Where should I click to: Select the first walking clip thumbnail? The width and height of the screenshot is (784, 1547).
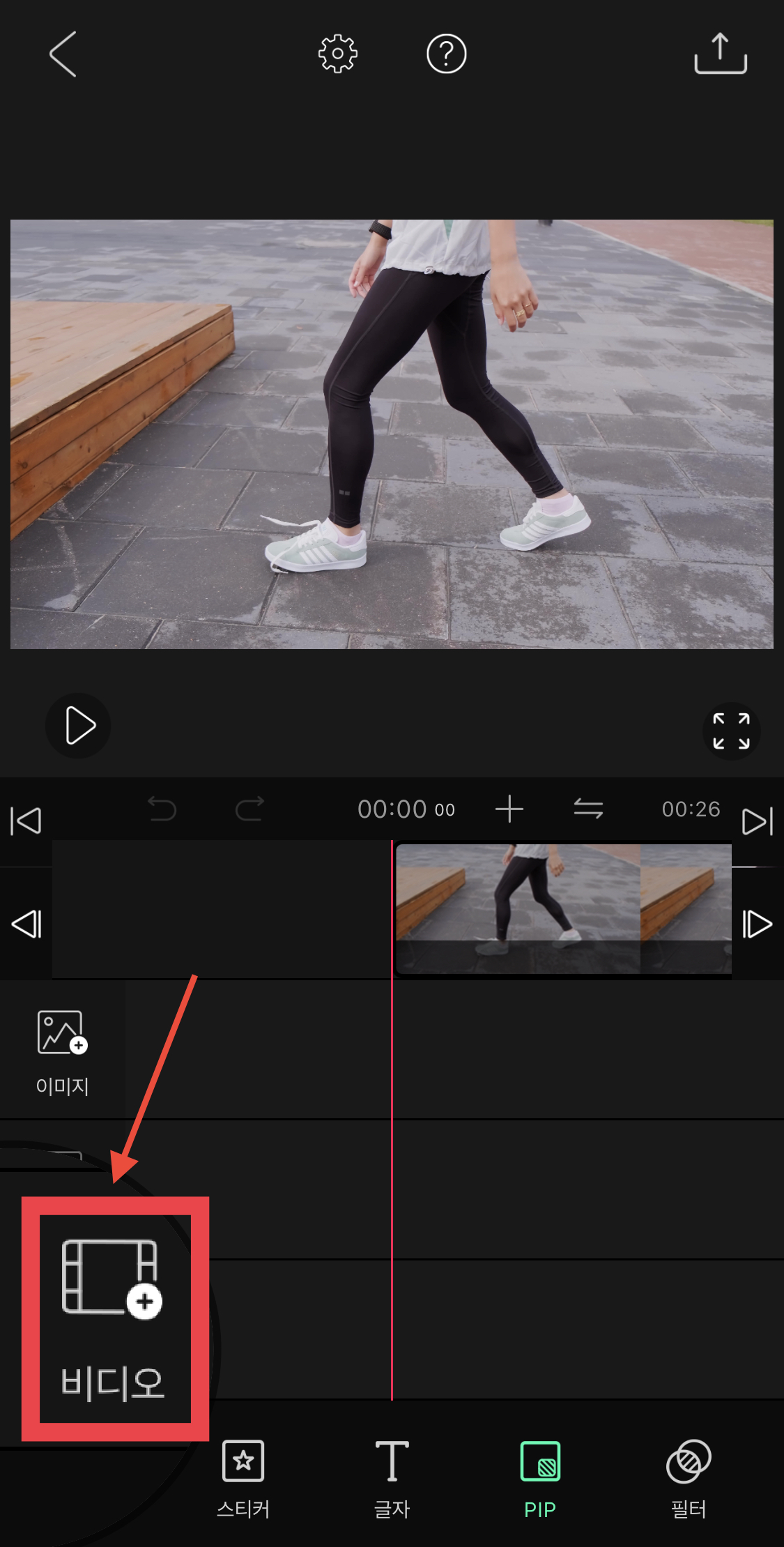coord(518,908)
